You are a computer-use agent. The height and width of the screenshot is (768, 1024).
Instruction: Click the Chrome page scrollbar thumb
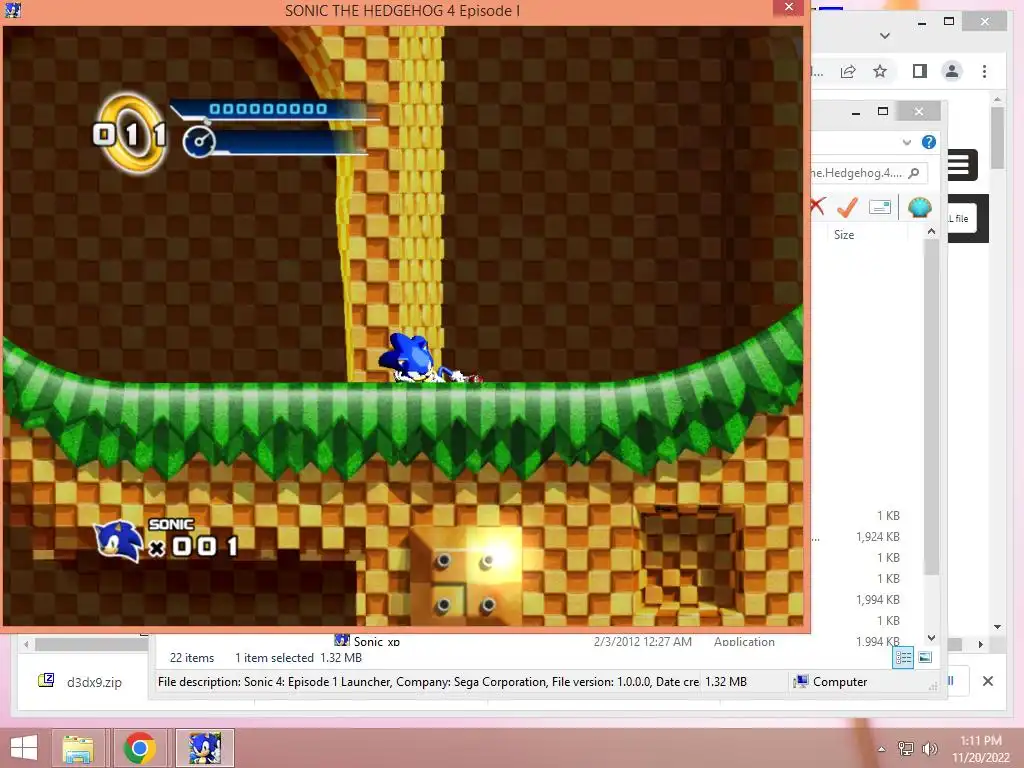[997, 138]
